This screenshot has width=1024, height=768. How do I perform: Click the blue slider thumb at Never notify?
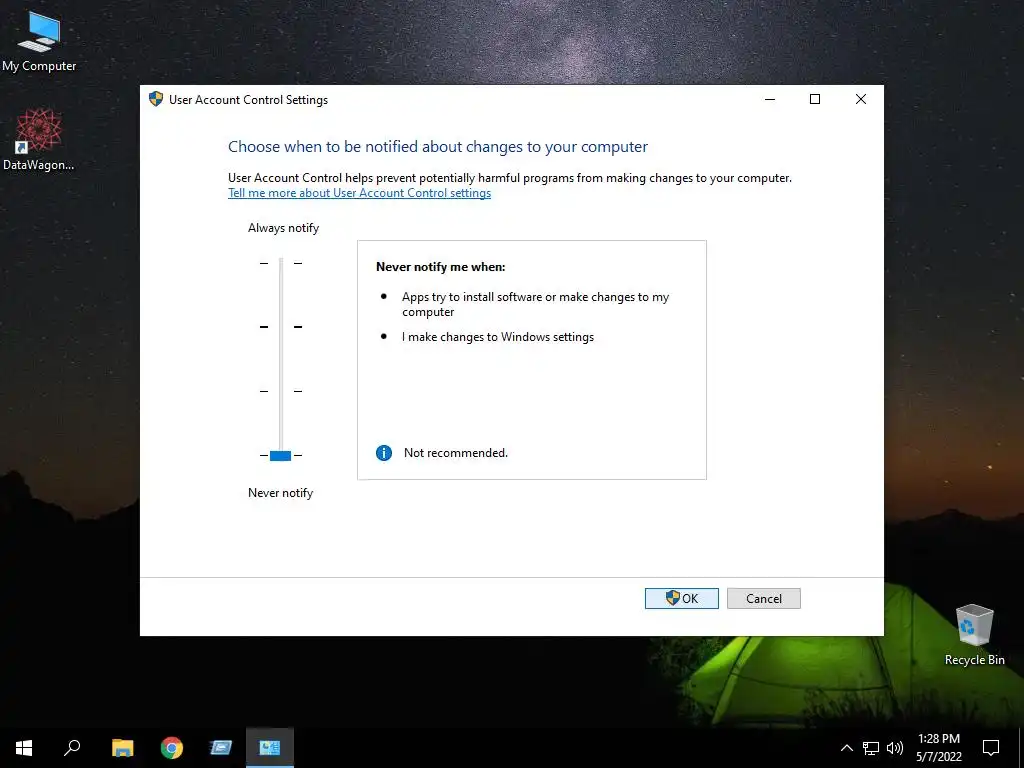pyautogui.click(x=280, y=455)
